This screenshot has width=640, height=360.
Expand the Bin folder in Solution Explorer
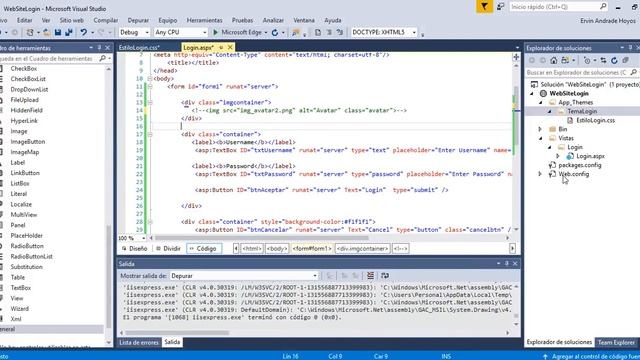(540, 129)
